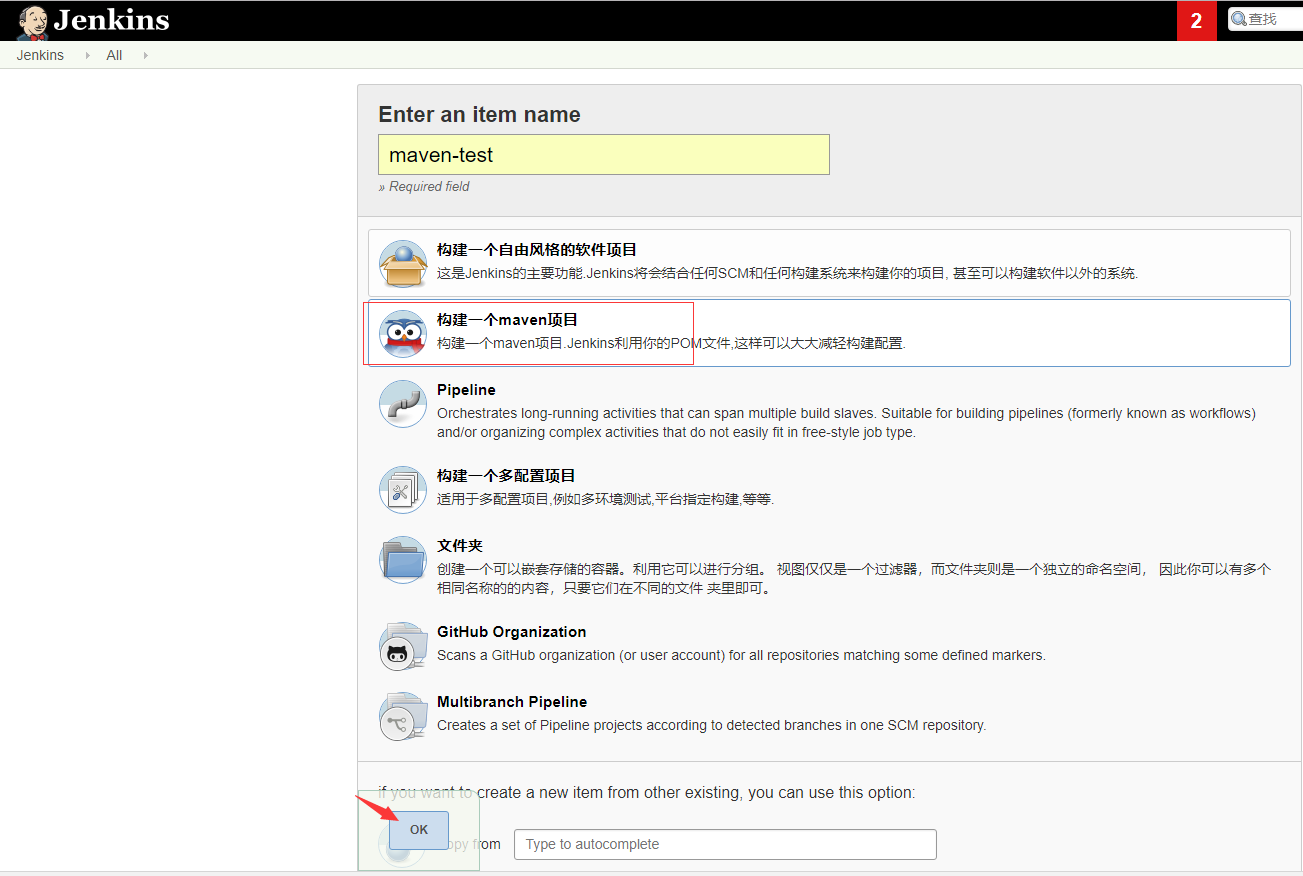Focus the 查找 search field
The height and width of the screenshot is (876, 1303).
[x=1265, y=19]
